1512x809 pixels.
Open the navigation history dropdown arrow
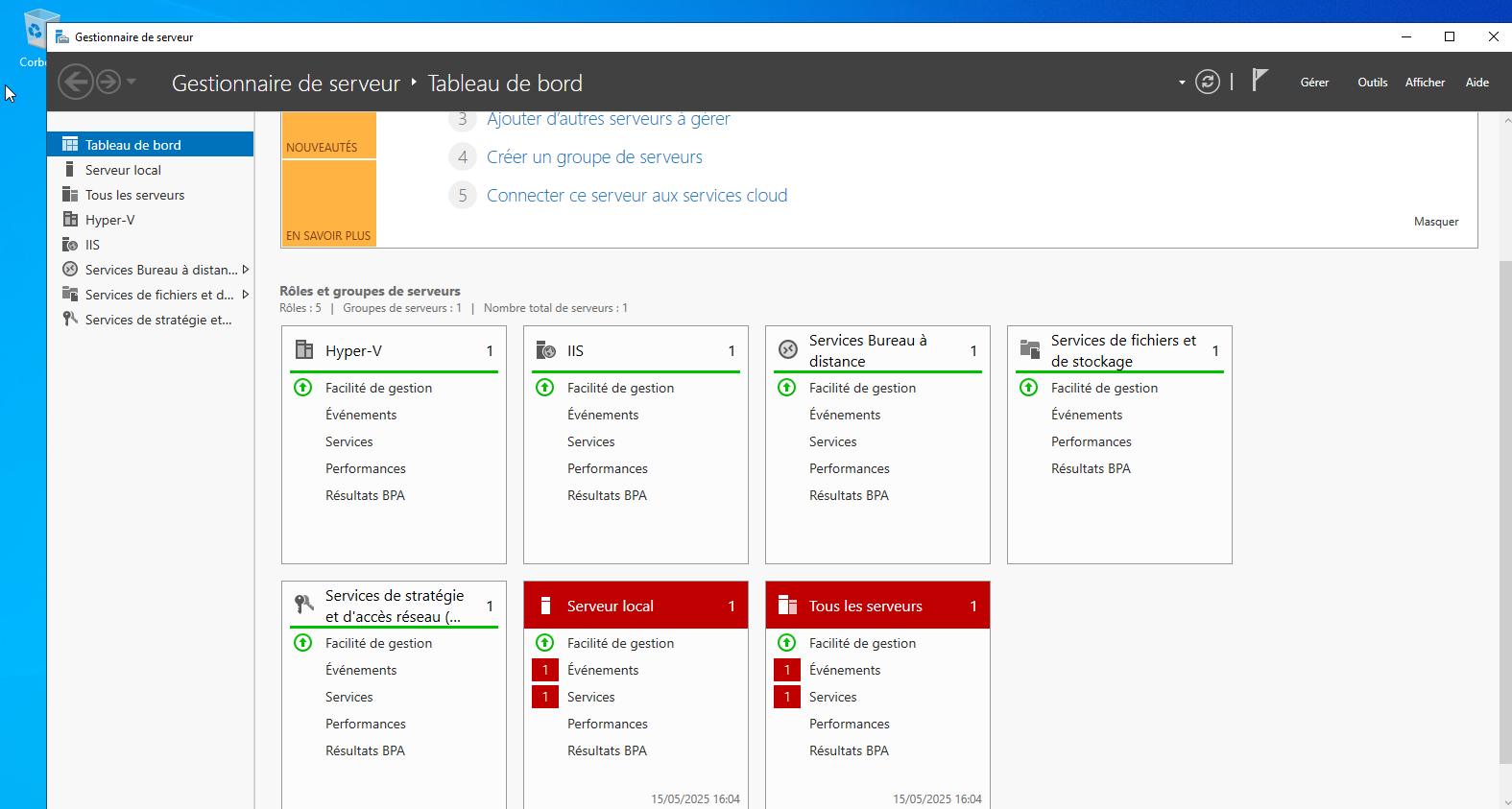pyautogui.click(x=132, y=82)
